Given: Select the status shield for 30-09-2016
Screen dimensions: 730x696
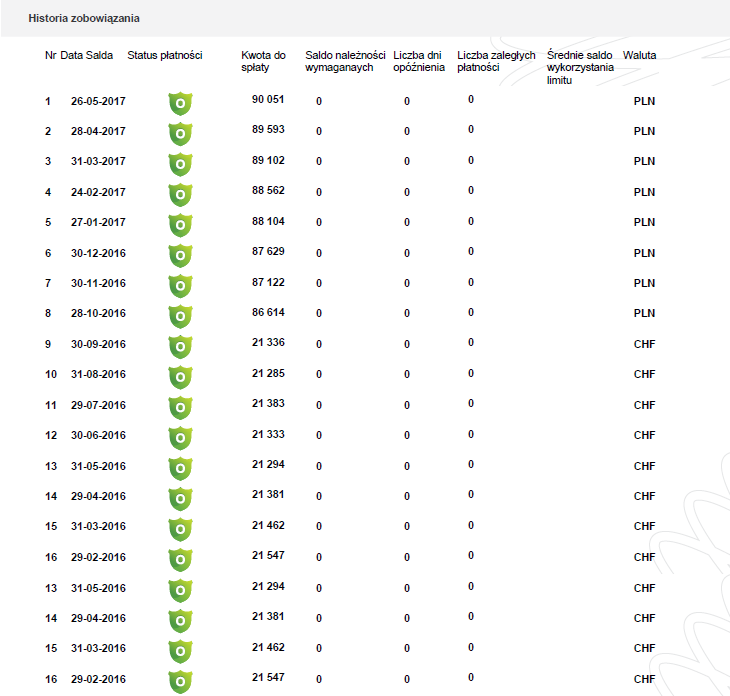Looking at the screenshot, I should [x=180, y=347].
